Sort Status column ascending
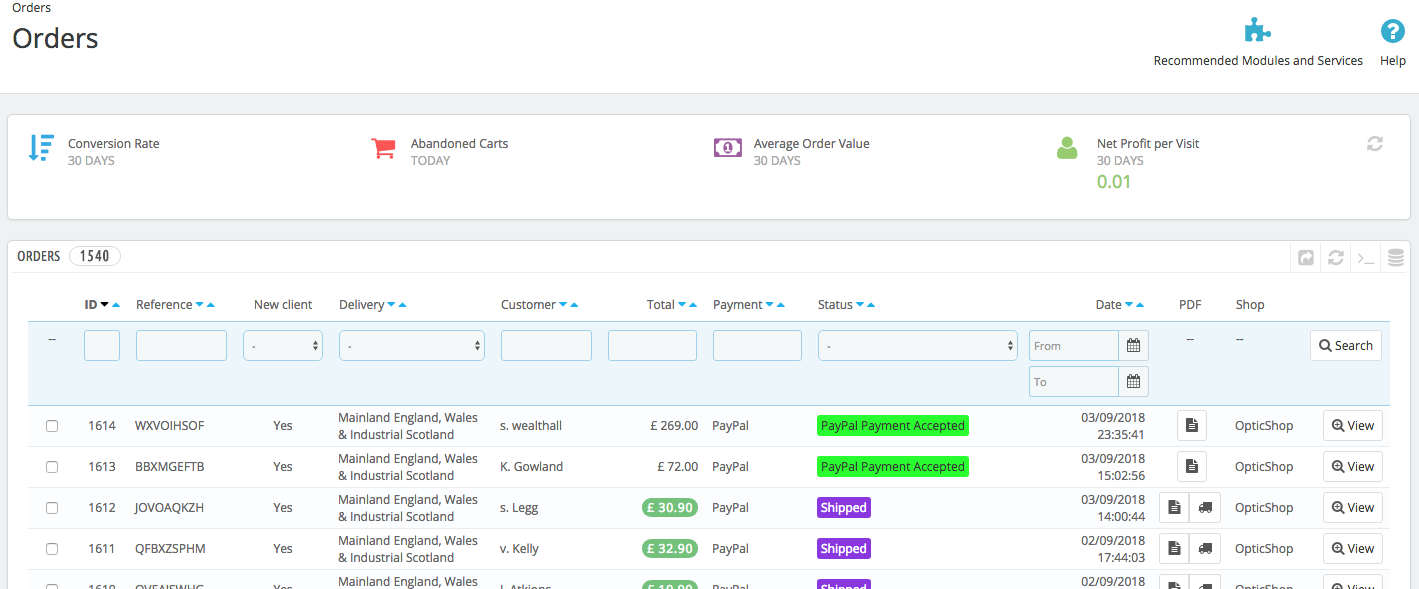This screenshot has height=589, width=1419. pos(871,305)
